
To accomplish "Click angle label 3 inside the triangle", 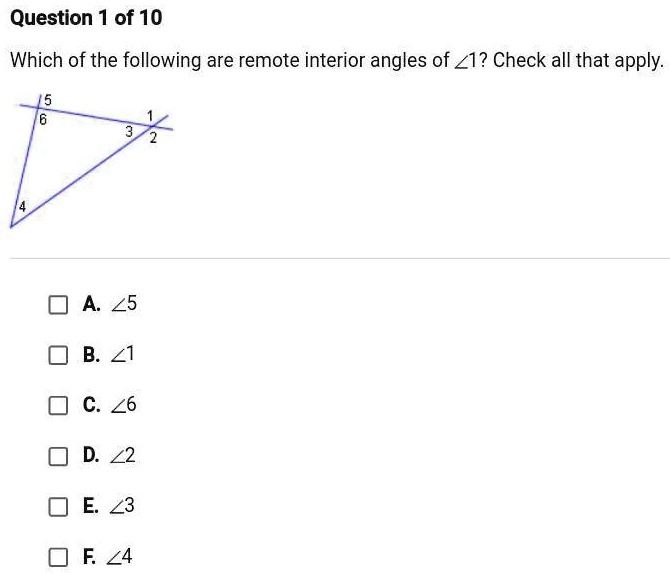I will tap(128, 131).
